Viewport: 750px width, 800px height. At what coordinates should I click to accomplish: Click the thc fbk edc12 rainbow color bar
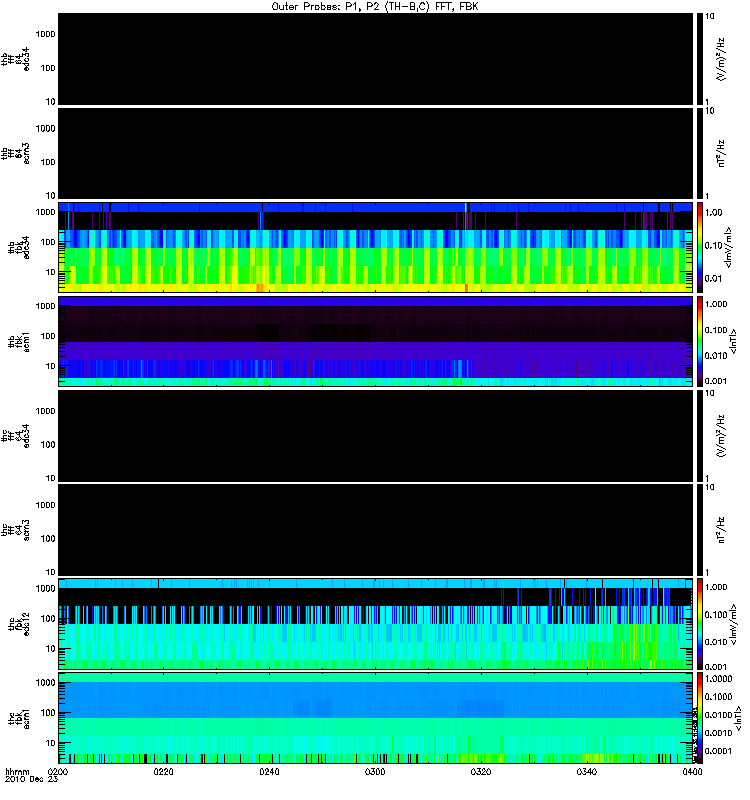point(700,624)
